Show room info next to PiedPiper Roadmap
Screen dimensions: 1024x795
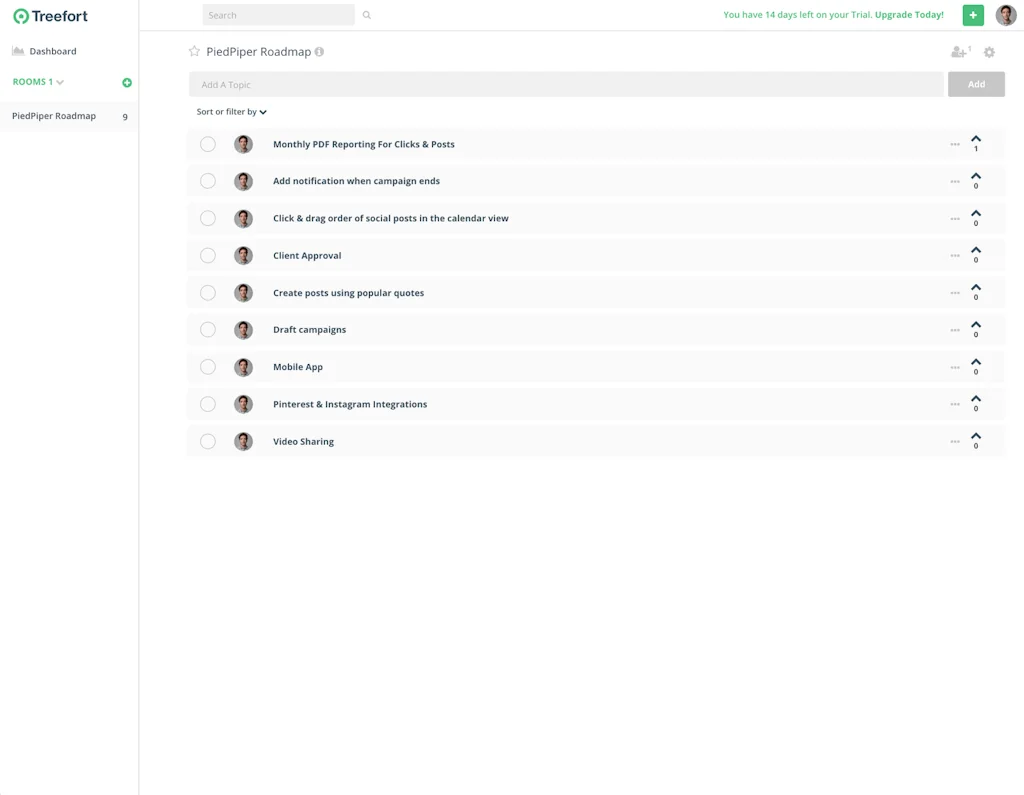(319, 52)
